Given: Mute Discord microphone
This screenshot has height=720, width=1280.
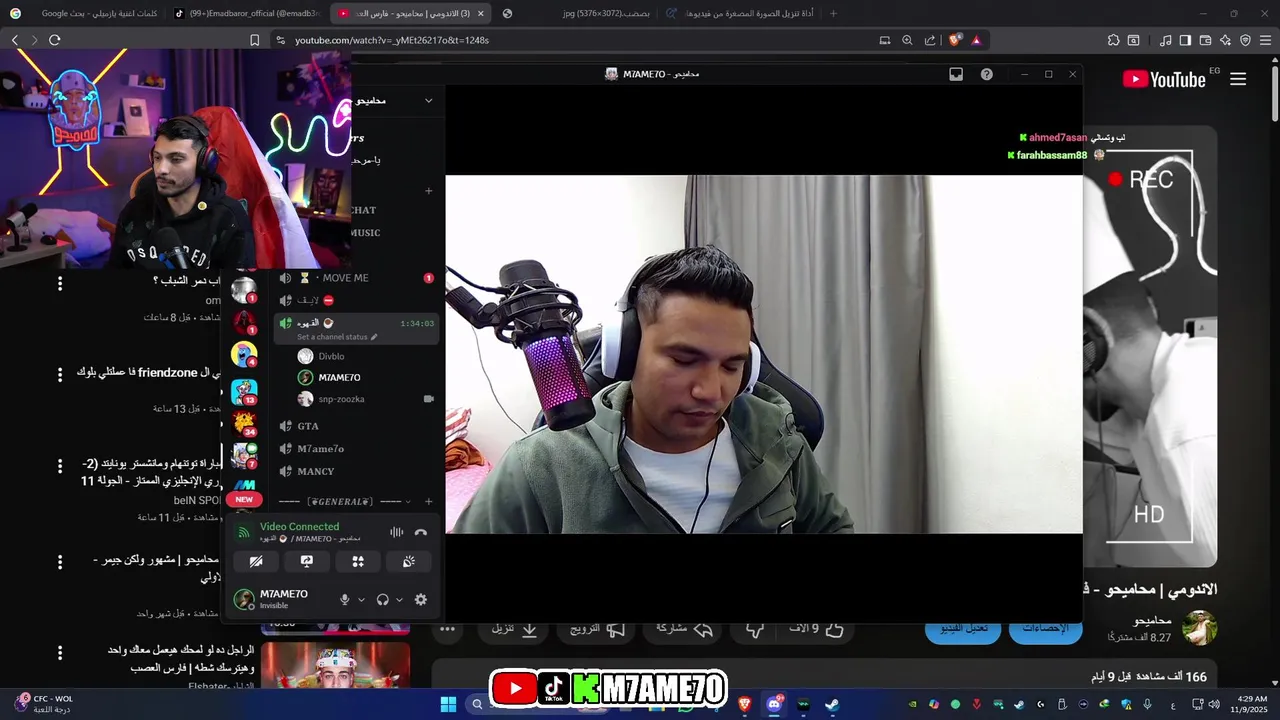Looking at the screenshot, I should pos(345,599).
